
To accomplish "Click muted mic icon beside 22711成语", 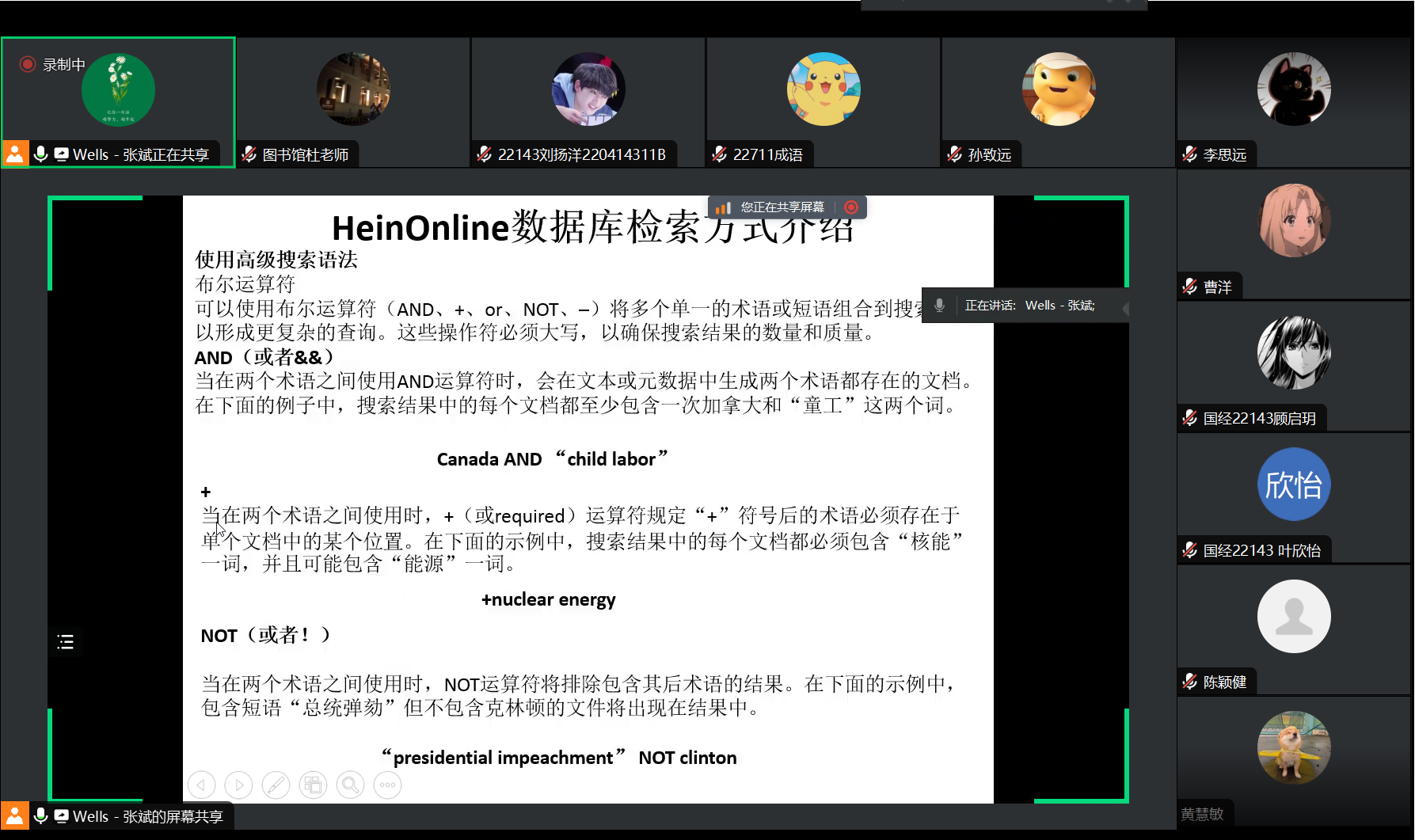I will click(720, 154).
